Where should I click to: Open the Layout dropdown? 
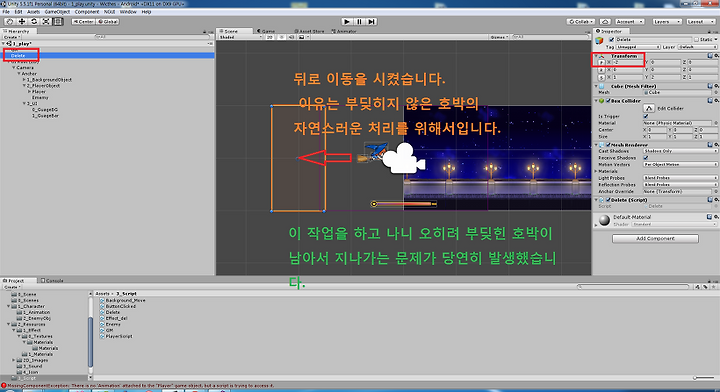(x=700, y=22)
